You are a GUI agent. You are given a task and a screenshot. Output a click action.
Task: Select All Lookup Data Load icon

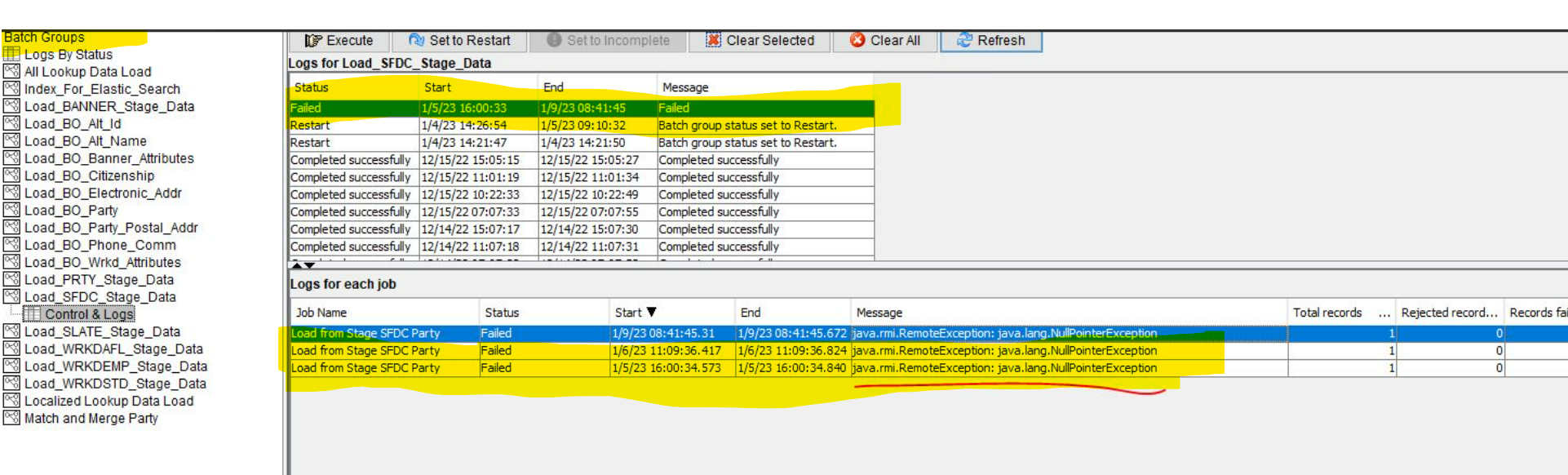click(x=11, y=71)
